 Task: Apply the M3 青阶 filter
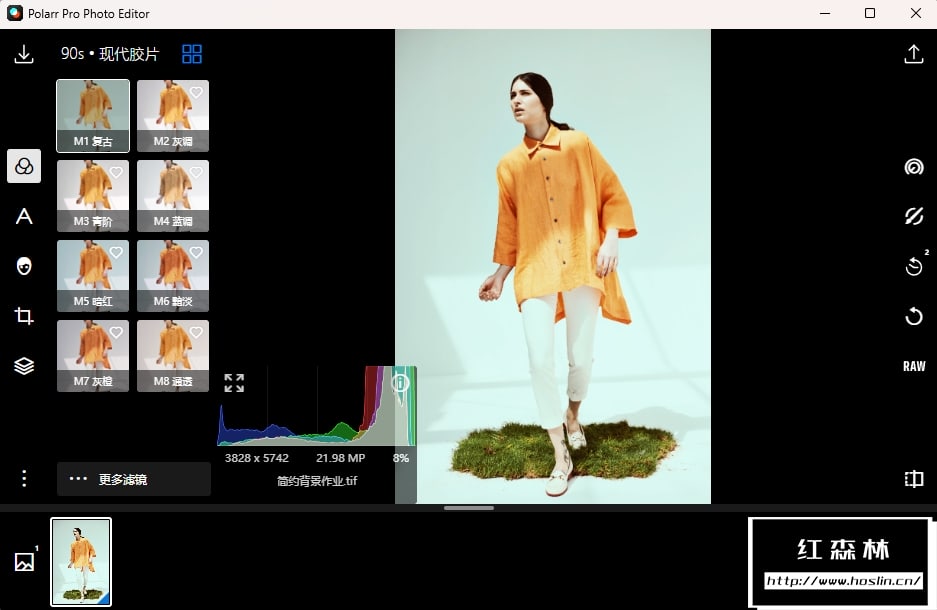coord(93,196)
